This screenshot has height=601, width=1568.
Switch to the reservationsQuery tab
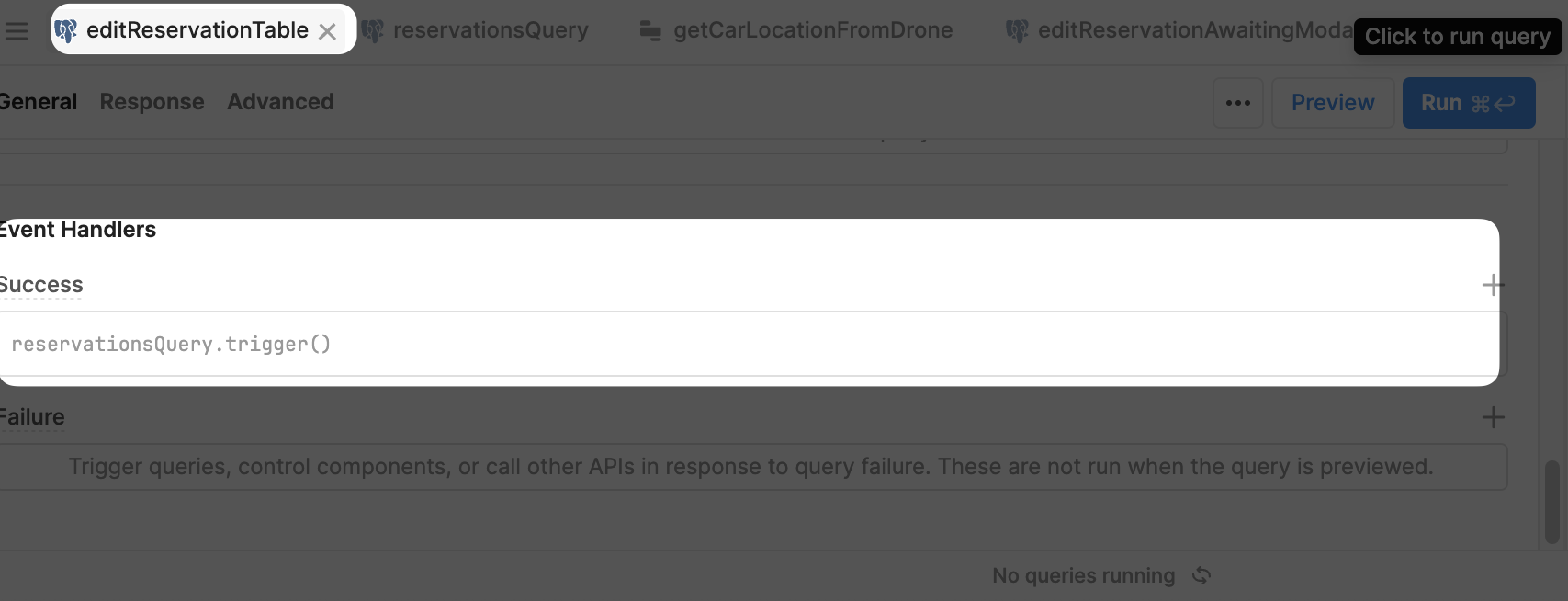pos(475,30)
